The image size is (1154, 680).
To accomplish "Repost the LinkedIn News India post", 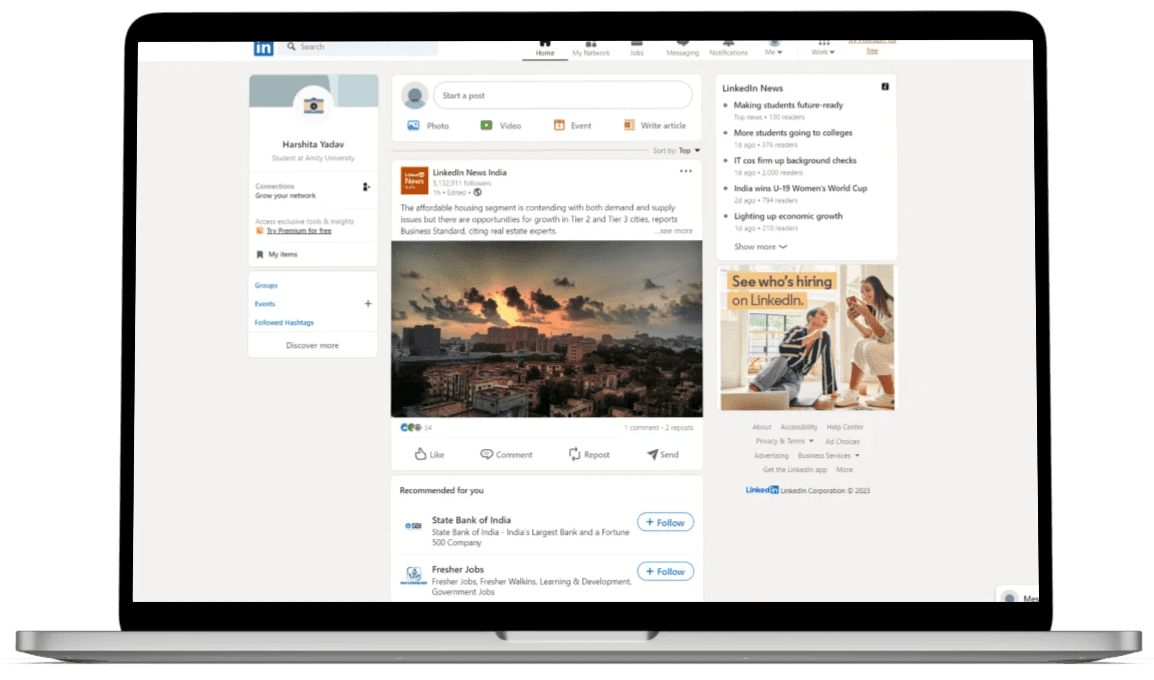I will click(x=589, y=455).
